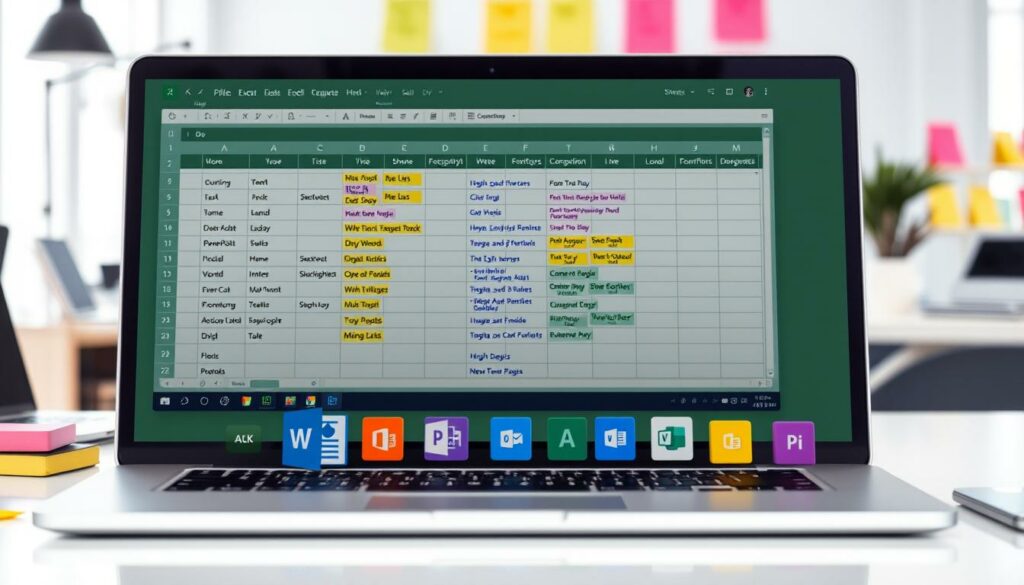Click the square window icon in title bar
The width and height of the screenshot is (1024, 585).
729,92
